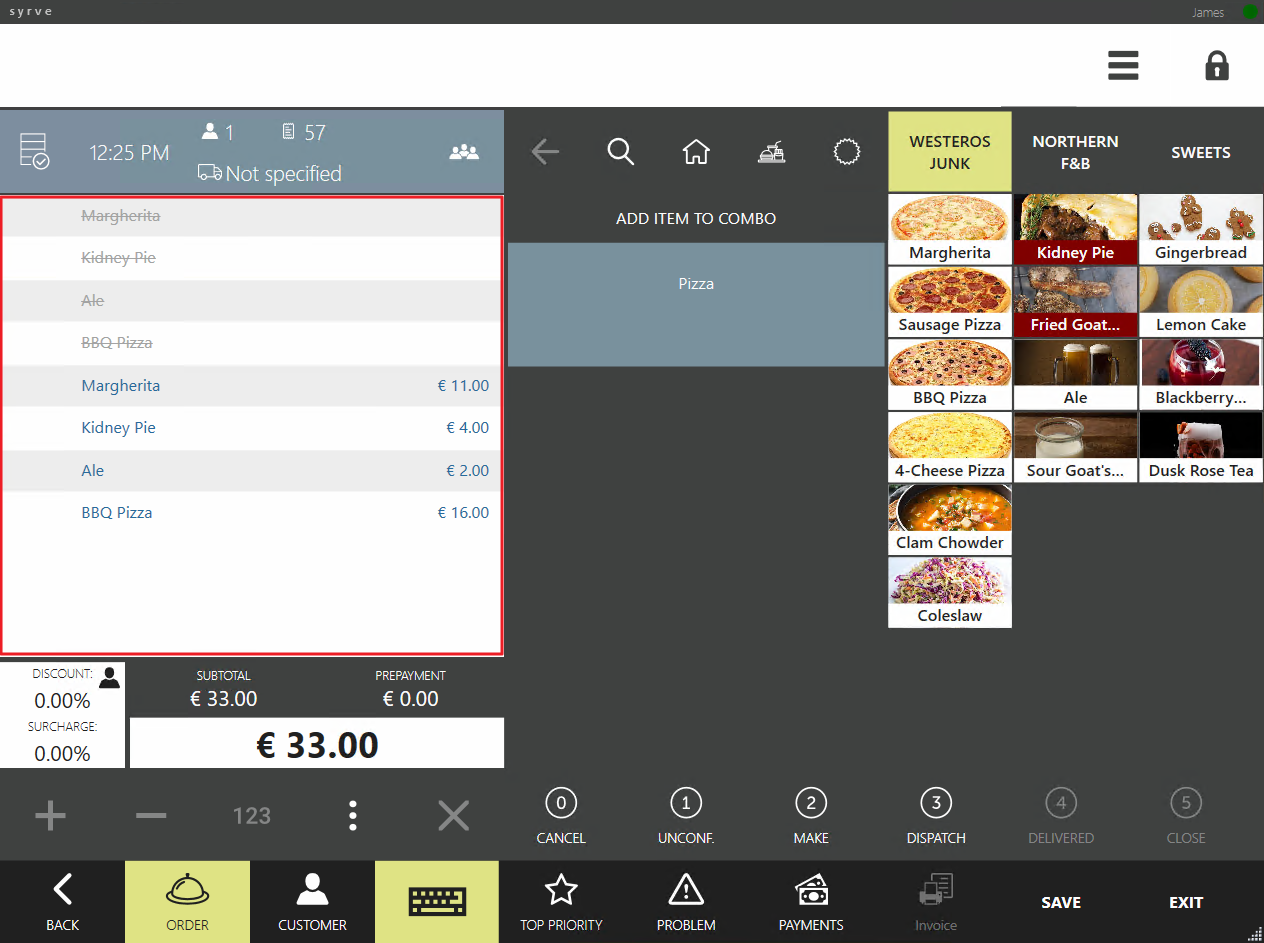Select the Ale € 2.00 order line

(x=252, y=470)
